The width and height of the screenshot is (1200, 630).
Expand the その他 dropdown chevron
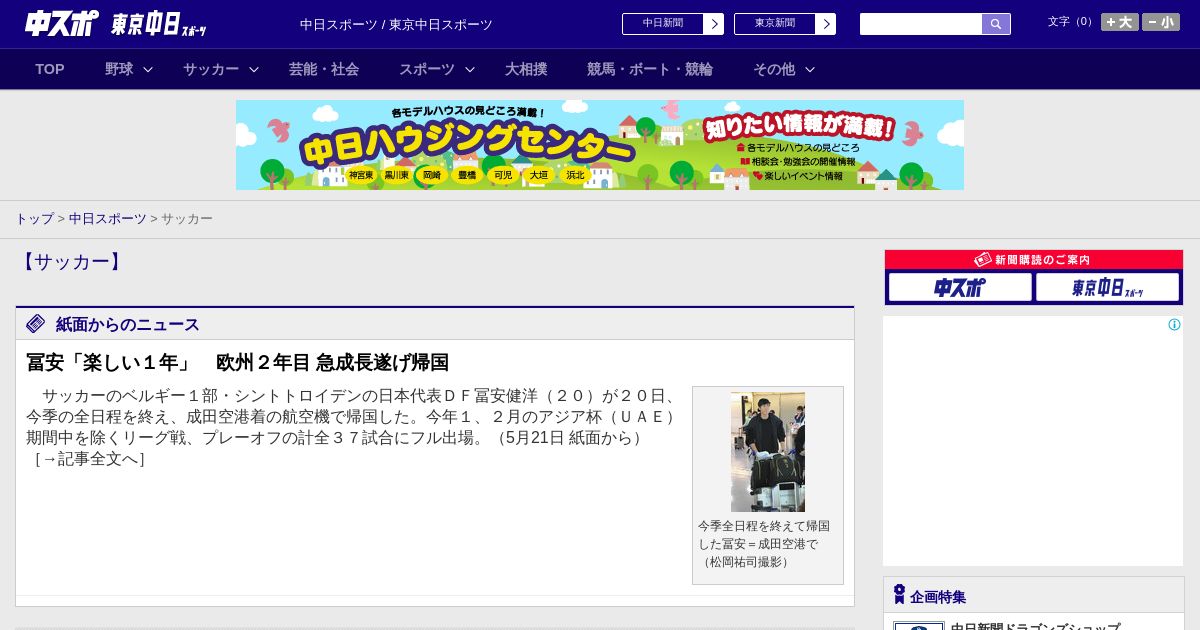coord(810,69)
